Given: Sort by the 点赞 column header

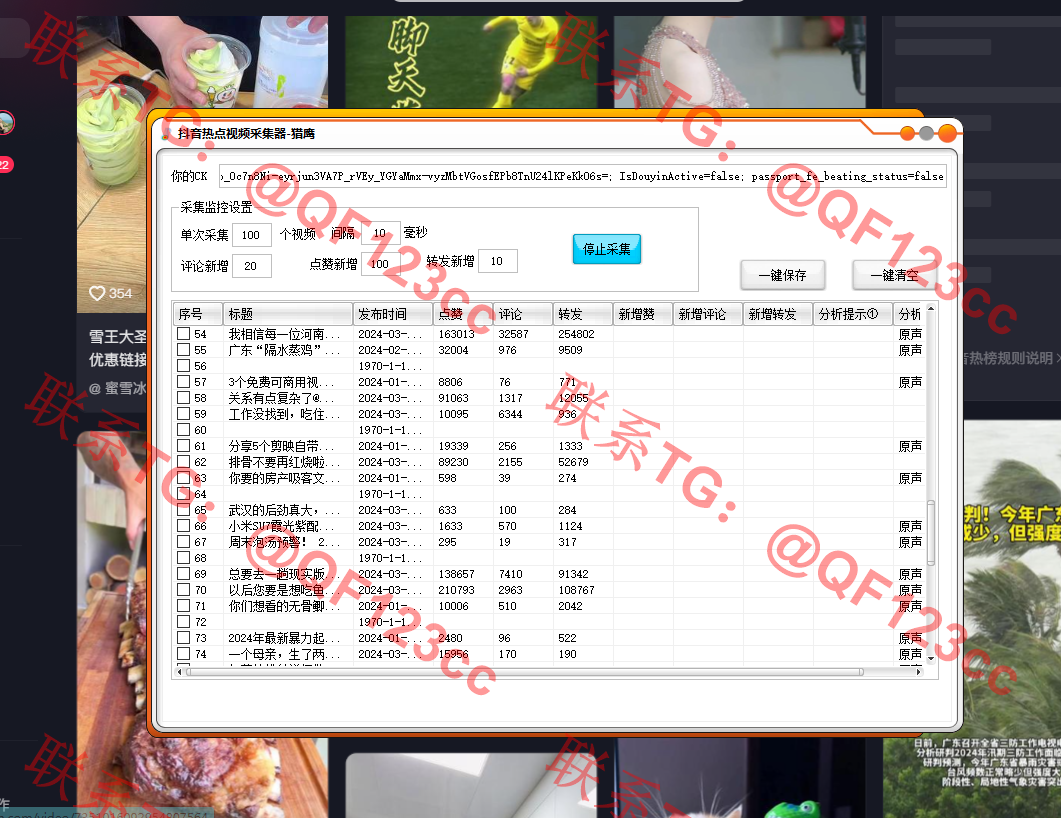Looking at the screenshot, I should (463, 314).
